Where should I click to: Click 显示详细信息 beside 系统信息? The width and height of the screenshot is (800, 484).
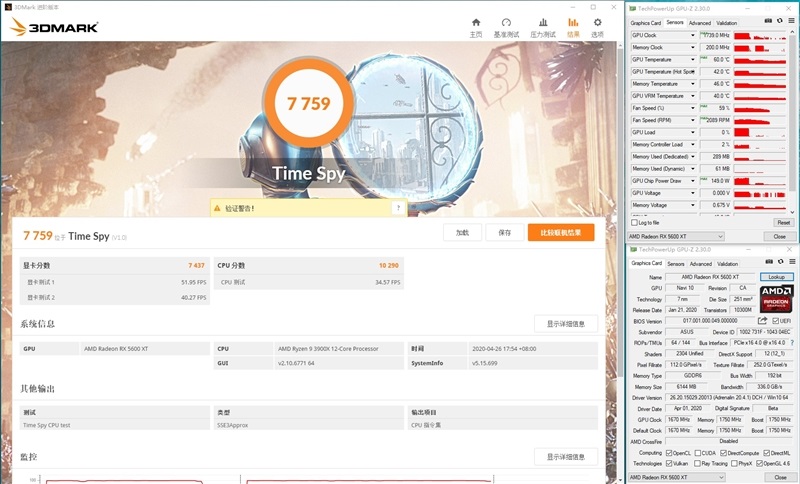pyautogui.click(x=566, y=324)
